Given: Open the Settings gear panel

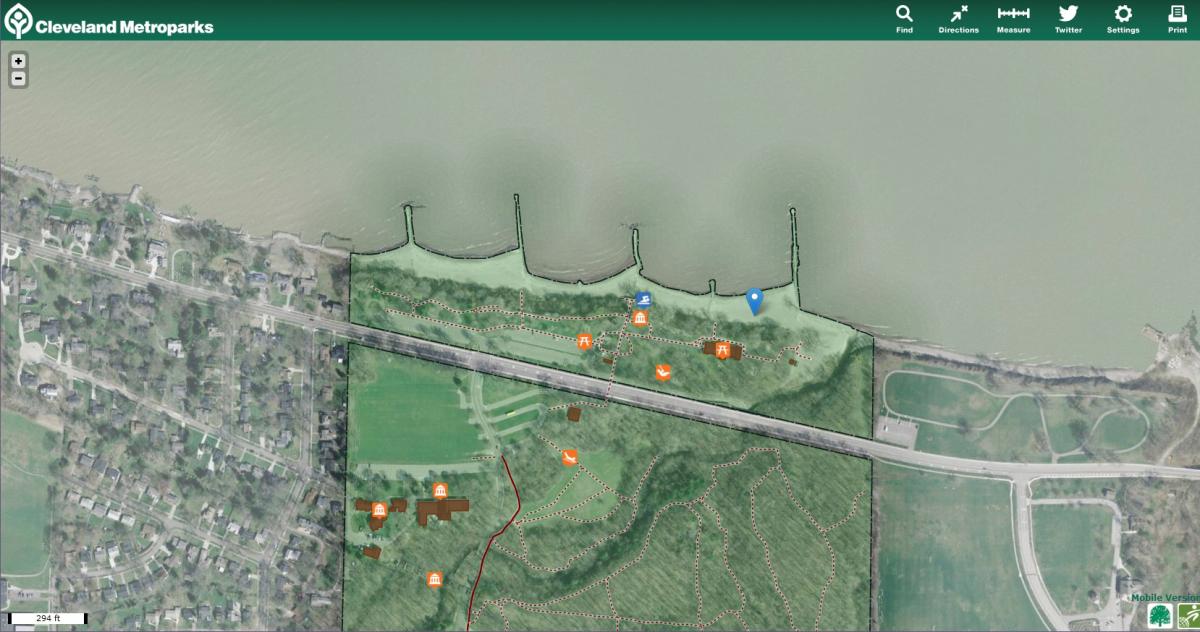Looking at the screenshot, I should click(x=1123, y=19).
